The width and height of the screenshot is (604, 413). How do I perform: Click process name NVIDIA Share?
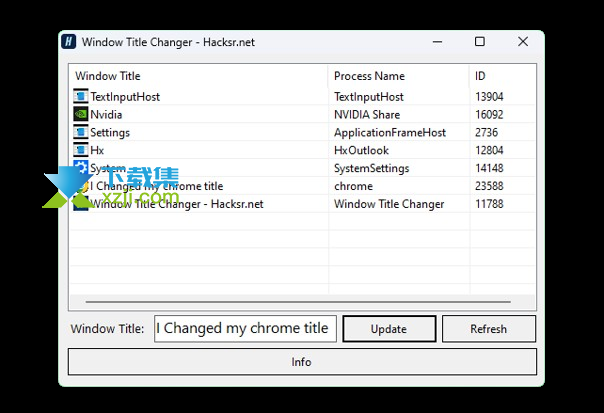[x=367, y=114]
